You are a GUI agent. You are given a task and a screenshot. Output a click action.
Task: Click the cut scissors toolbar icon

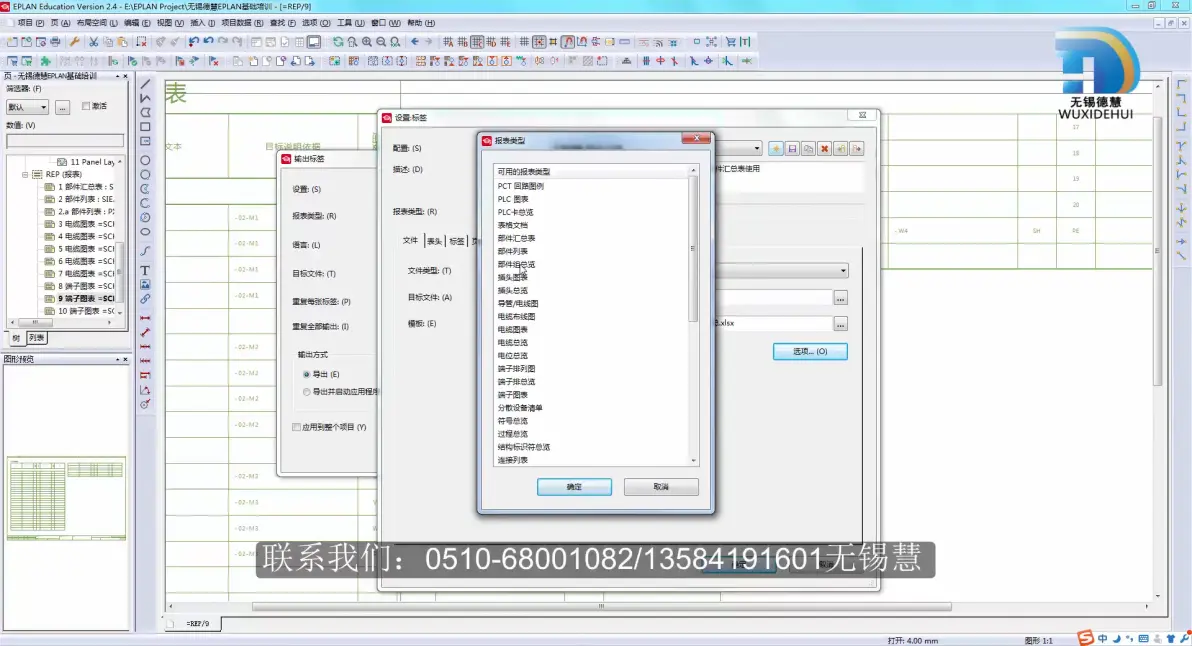(x=94, y=42)
